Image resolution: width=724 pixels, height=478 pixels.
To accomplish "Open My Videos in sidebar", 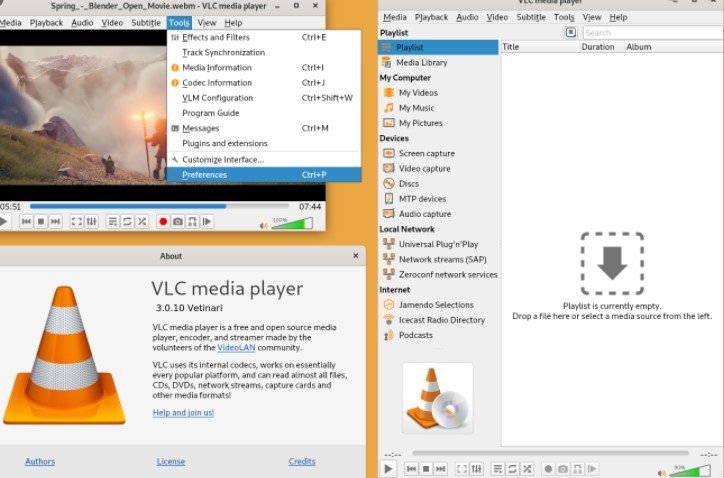I will pos(438,93).
